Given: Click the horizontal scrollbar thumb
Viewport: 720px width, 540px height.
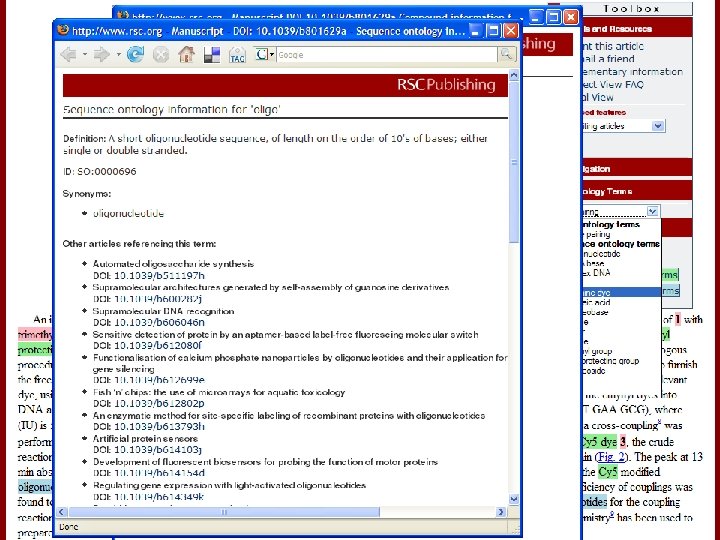Looking at the screenshot, I should tap(224, 512).
